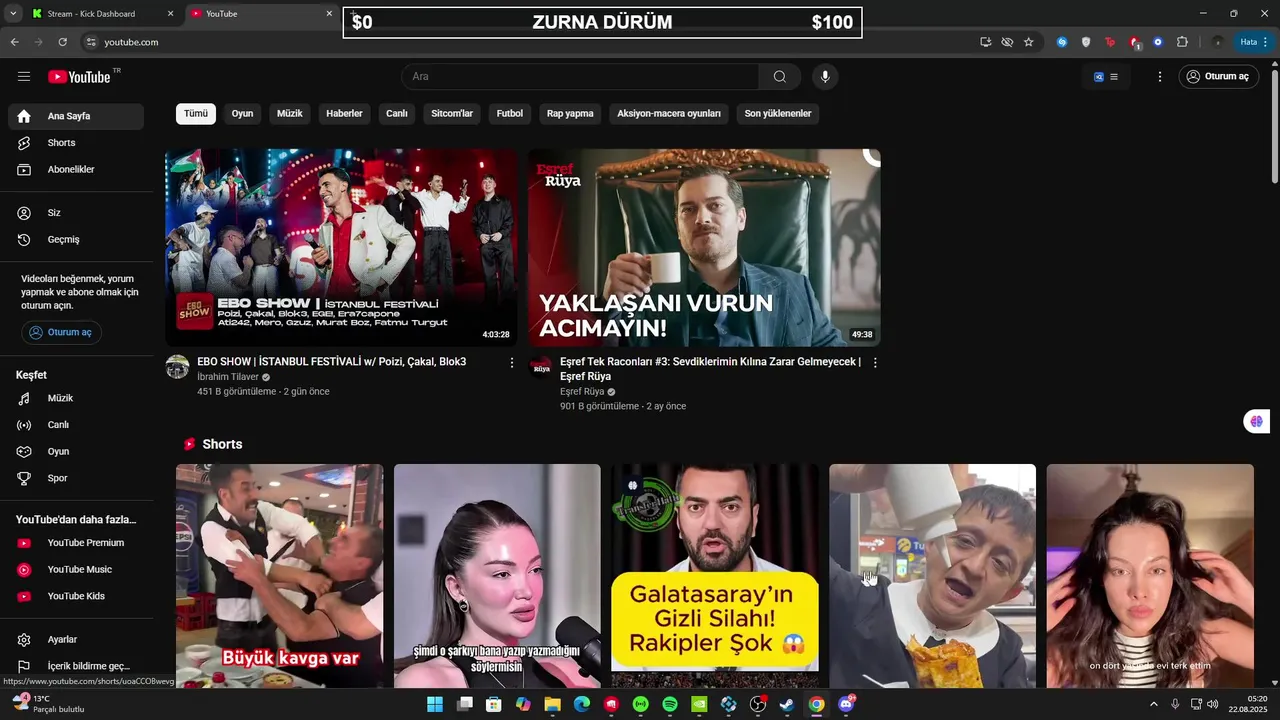
Task: Select Aksiyon-macera oyunları filter chip
Action: pos(669,114)
